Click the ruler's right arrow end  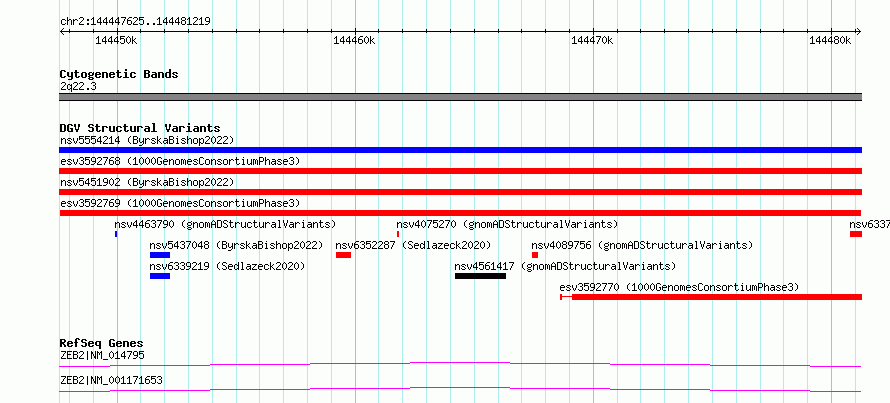click(x=858, y=31)
